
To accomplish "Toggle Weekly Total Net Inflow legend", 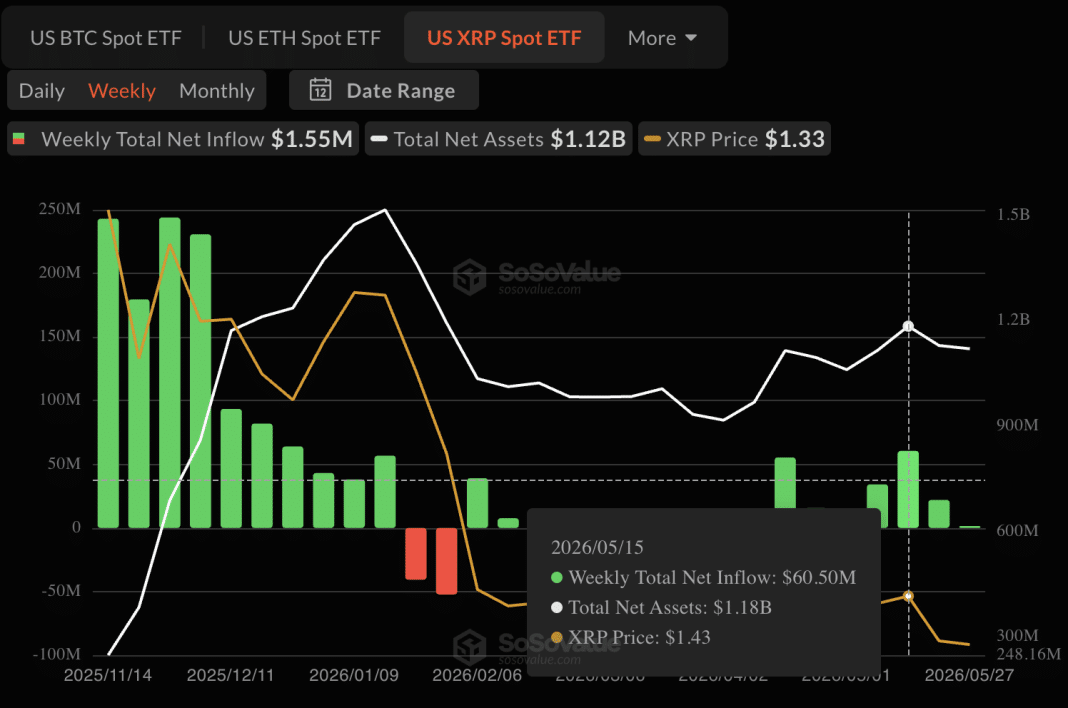I will 183,139.
